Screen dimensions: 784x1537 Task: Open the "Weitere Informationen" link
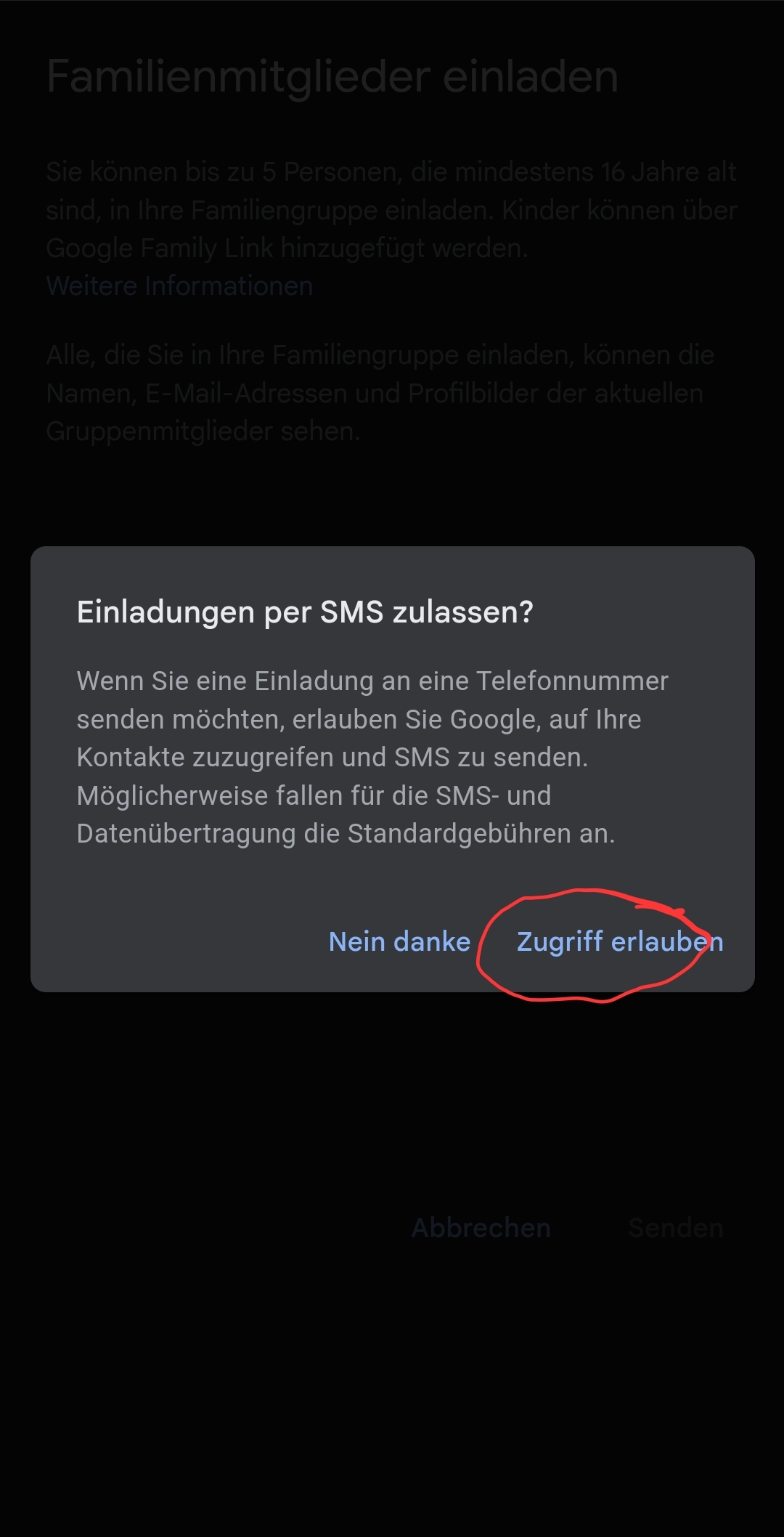[179, 286]
